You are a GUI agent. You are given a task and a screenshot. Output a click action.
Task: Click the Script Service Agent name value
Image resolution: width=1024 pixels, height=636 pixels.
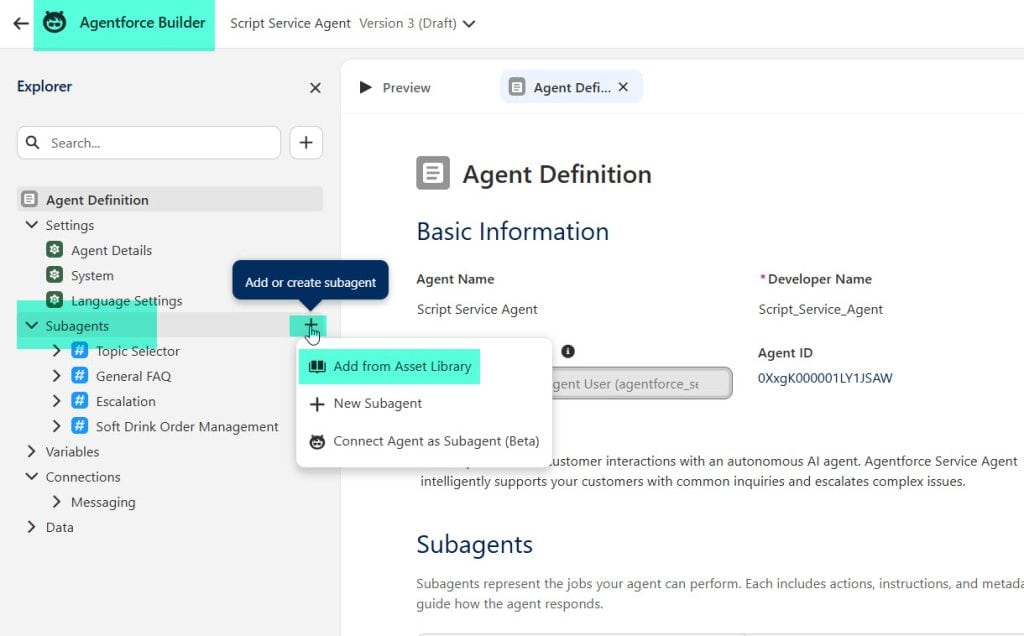pos(477,310)
